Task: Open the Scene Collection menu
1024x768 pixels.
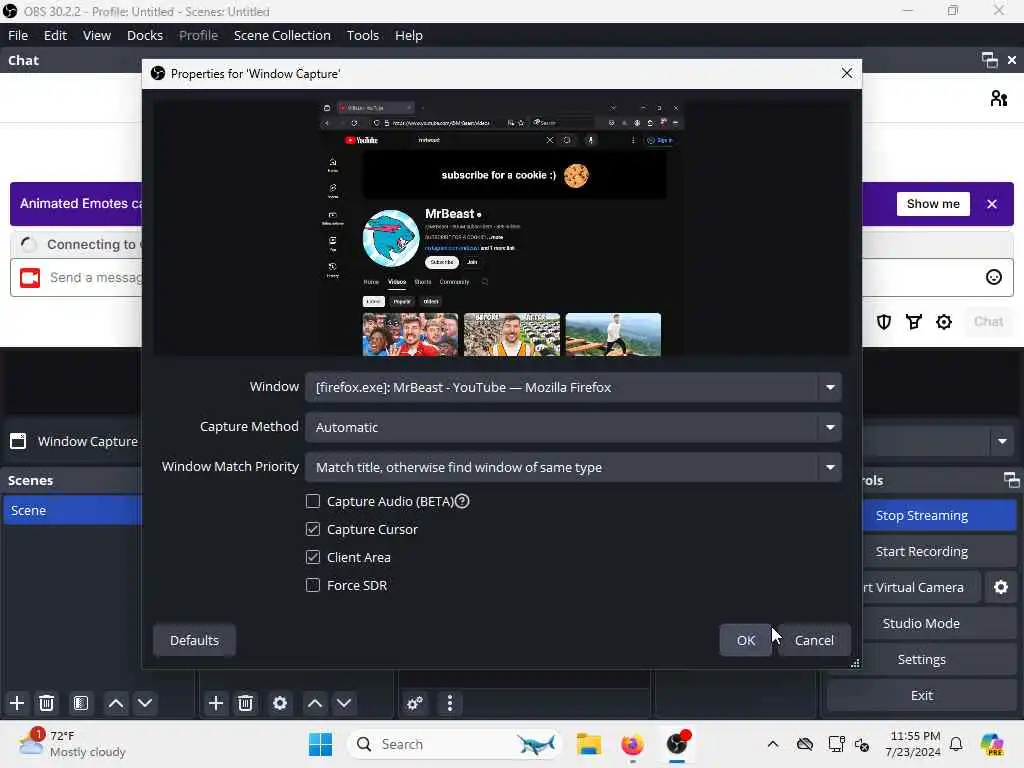Action: point(282,35)
